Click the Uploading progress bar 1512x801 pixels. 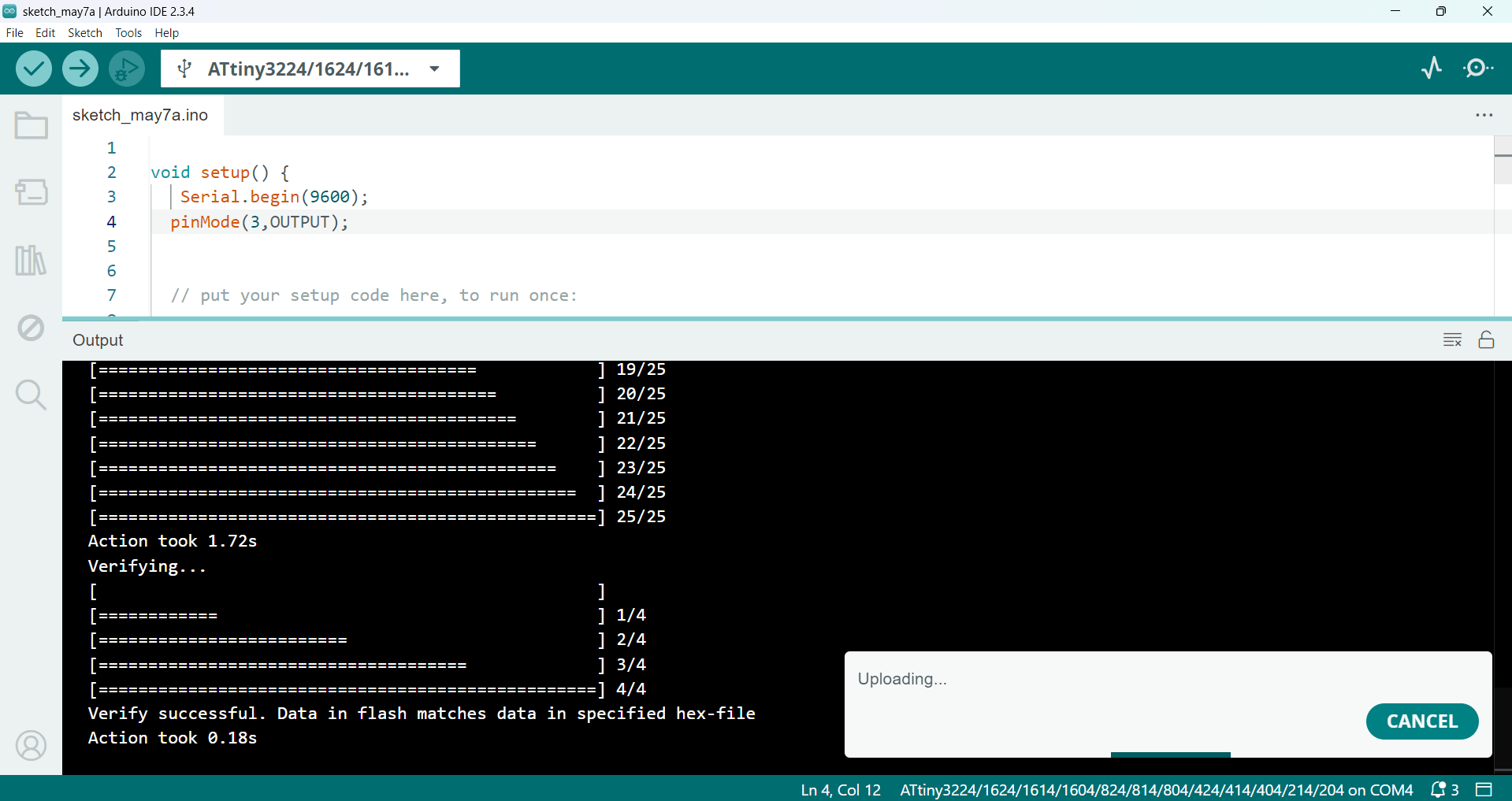pyautogui.click(x=1168, y=755)
